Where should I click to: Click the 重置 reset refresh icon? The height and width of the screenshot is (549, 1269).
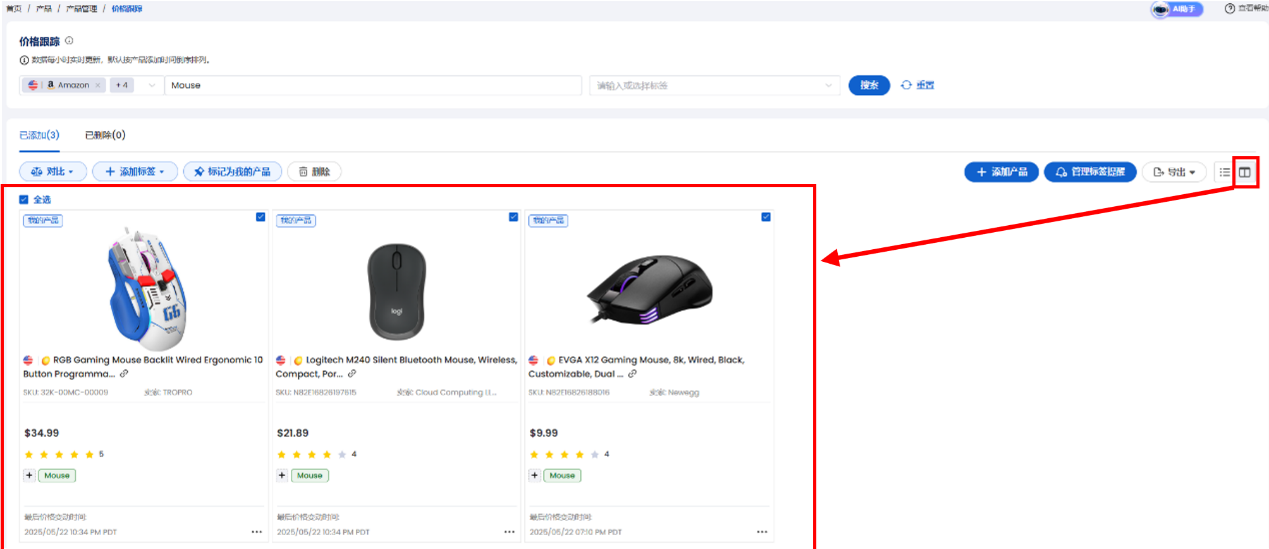(906, 86)
